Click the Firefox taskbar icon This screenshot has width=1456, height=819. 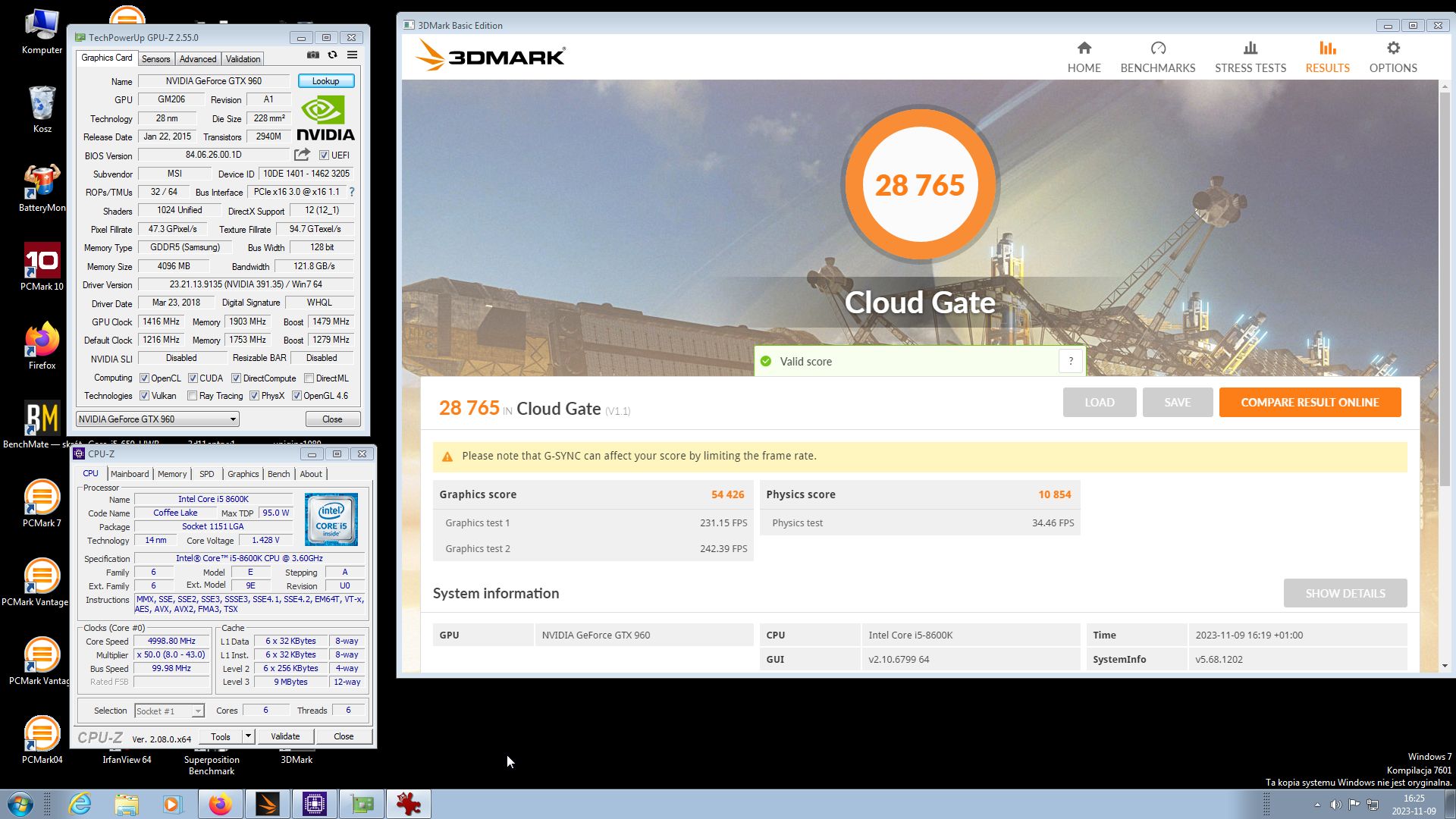[x=221, y=804]
